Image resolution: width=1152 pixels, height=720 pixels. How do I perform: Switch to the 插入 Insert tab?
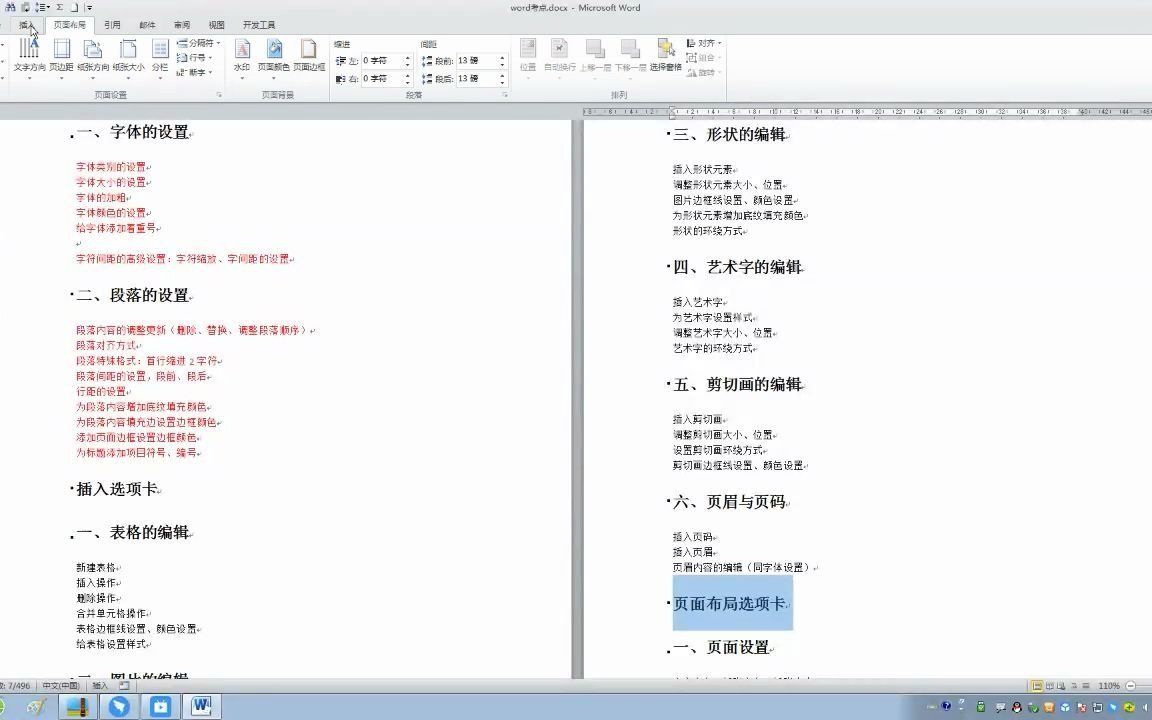[x=27, y=25]
